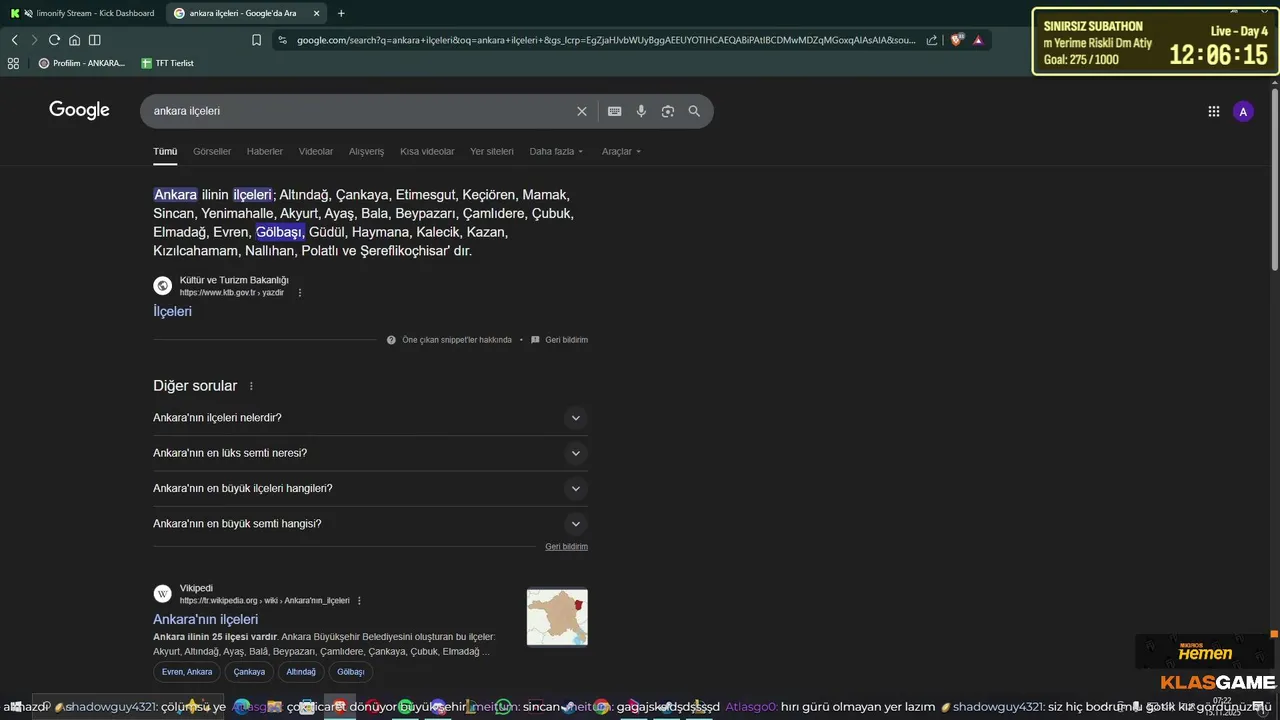This screenshot has width=1280, height=720.
Task: Open the Google account avatar menu
Action: point(1243,112)
